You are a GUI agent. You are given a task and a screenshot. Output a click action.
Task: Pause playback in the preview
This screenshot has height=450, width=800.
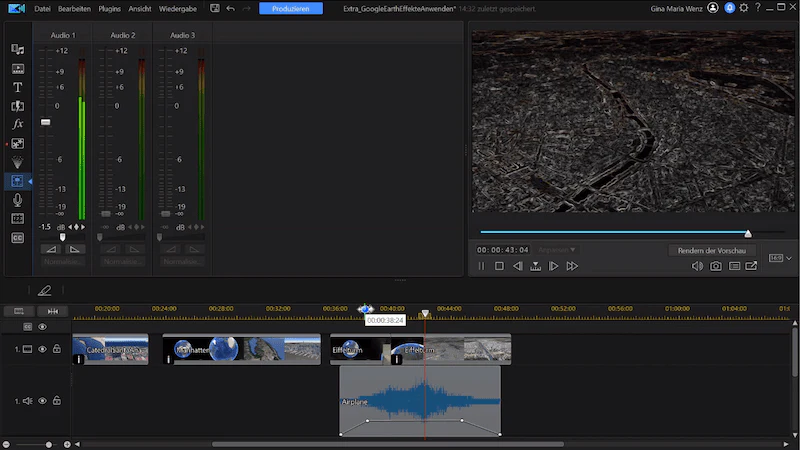[x=481, y=266]
